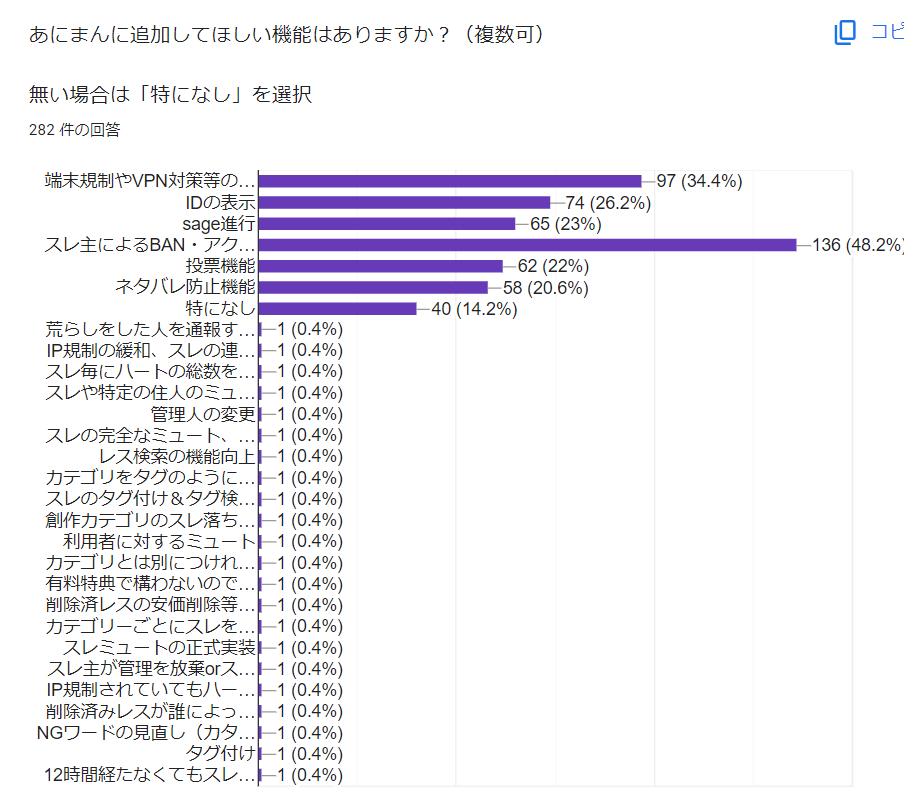
Task: Click the 74 (26.2%) value label
Action: click(x=608, y=203)
